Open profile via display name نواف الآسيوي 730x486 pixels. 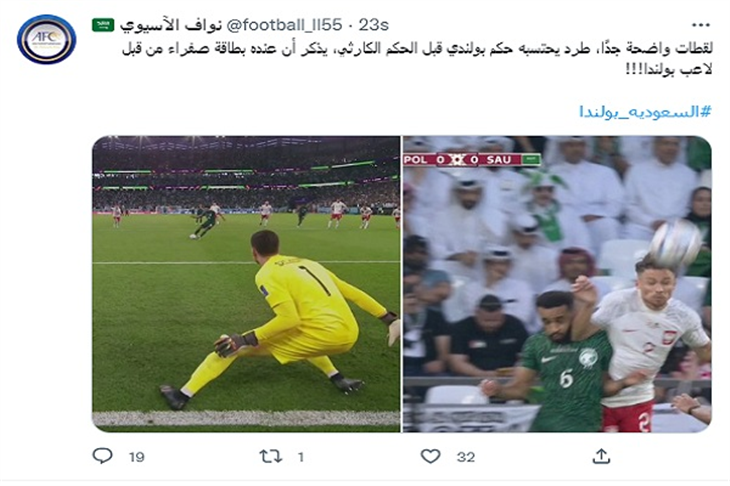pos(170,25)
